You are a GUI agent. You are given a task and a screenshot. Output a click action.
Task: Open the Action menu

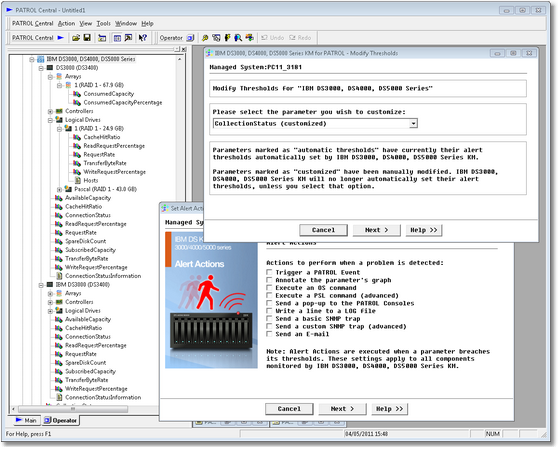(x=66, y=23)
